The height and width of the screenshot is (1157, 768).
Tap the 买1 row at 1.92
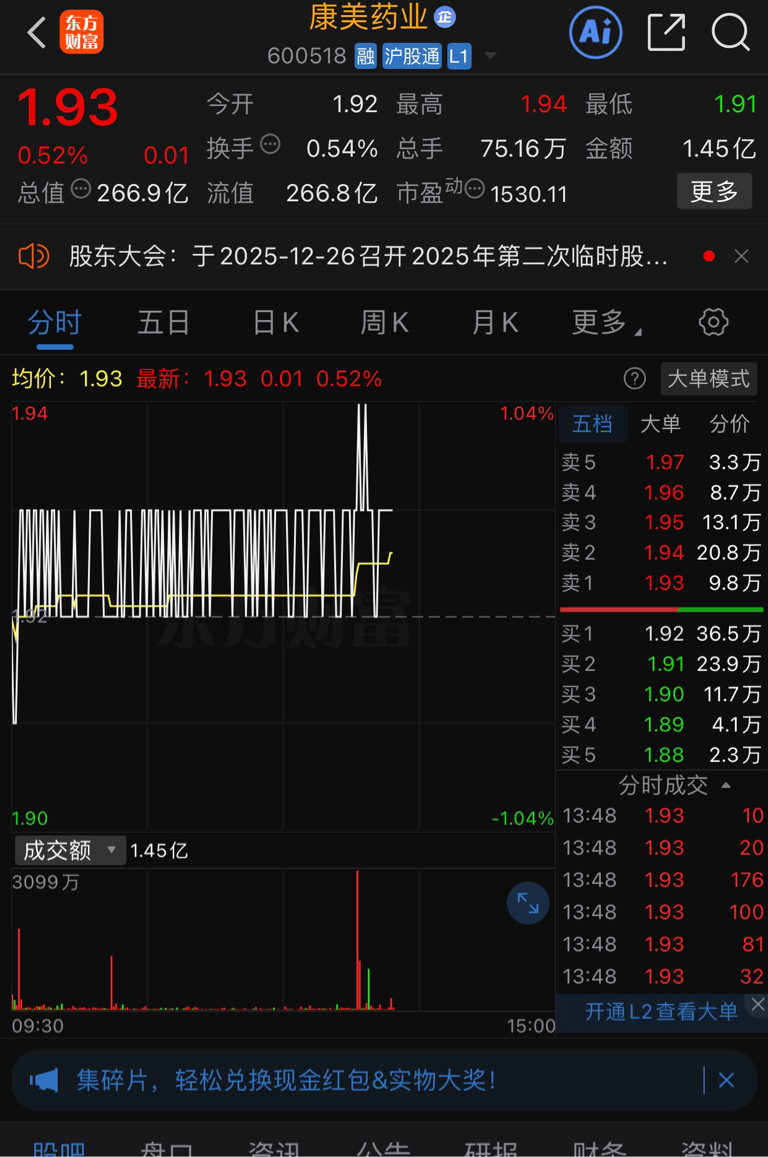click(x=661, y=634)
